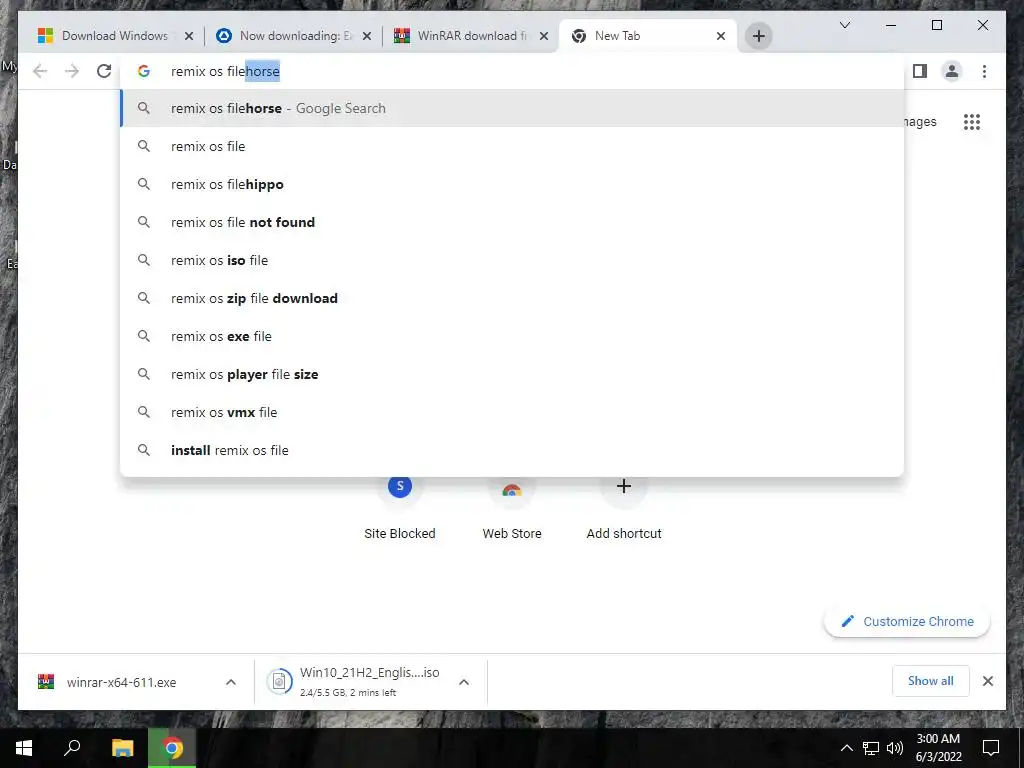Open Chrome's three-dot menu
Image resolution: width=1024 pixels, height=768 pixels.
pos(984,71)
